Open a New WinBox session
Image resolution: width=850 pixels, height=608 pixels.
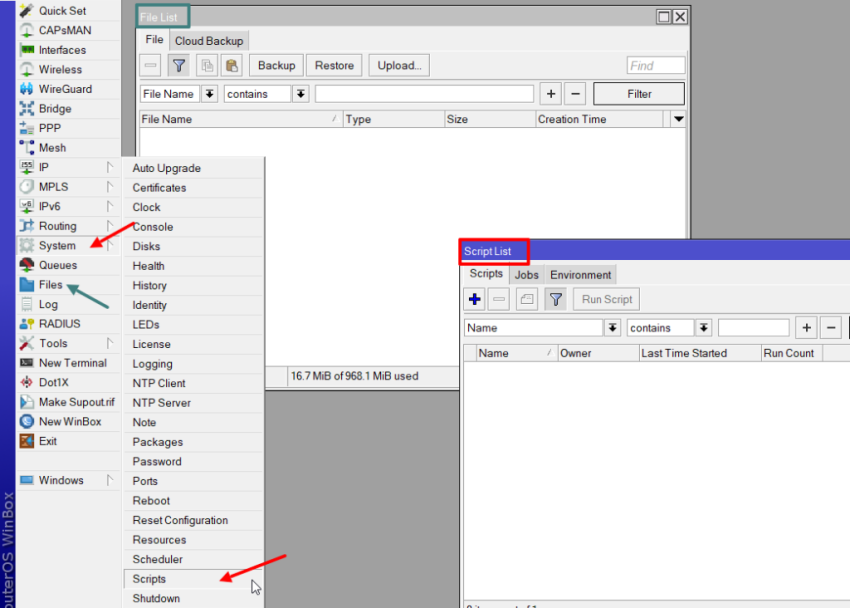pos(70,421)
